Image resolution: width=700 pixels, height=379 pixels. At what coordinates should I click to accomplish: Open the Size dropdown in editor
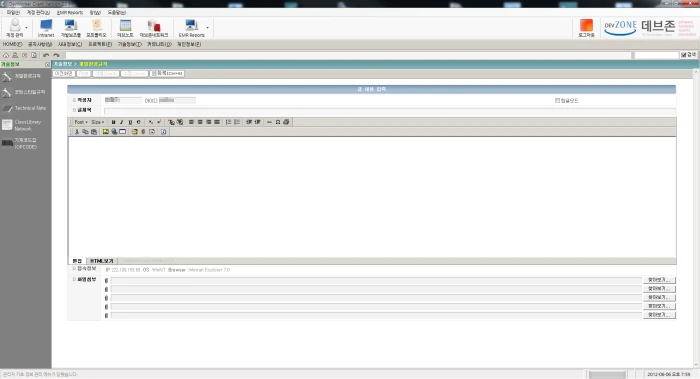(x=98, y=122)
